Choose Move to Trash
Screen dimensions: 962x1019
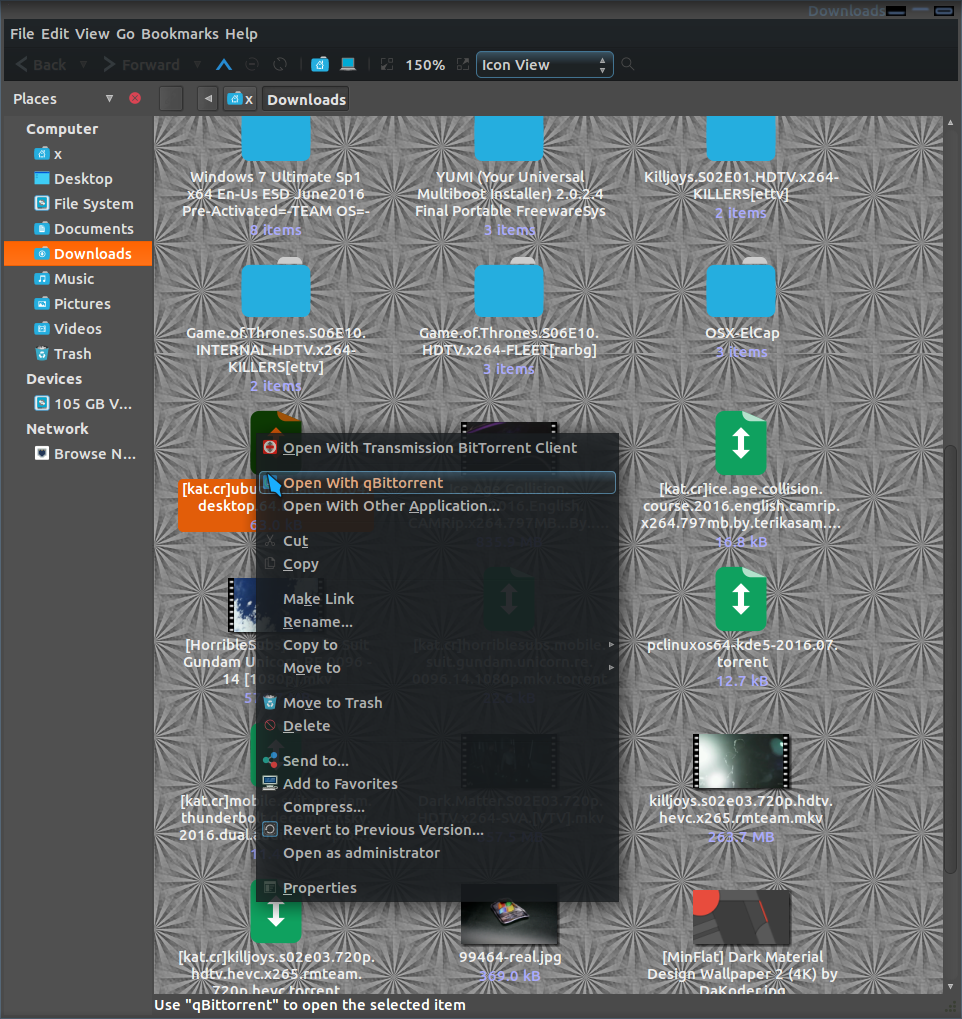(437, 703)
